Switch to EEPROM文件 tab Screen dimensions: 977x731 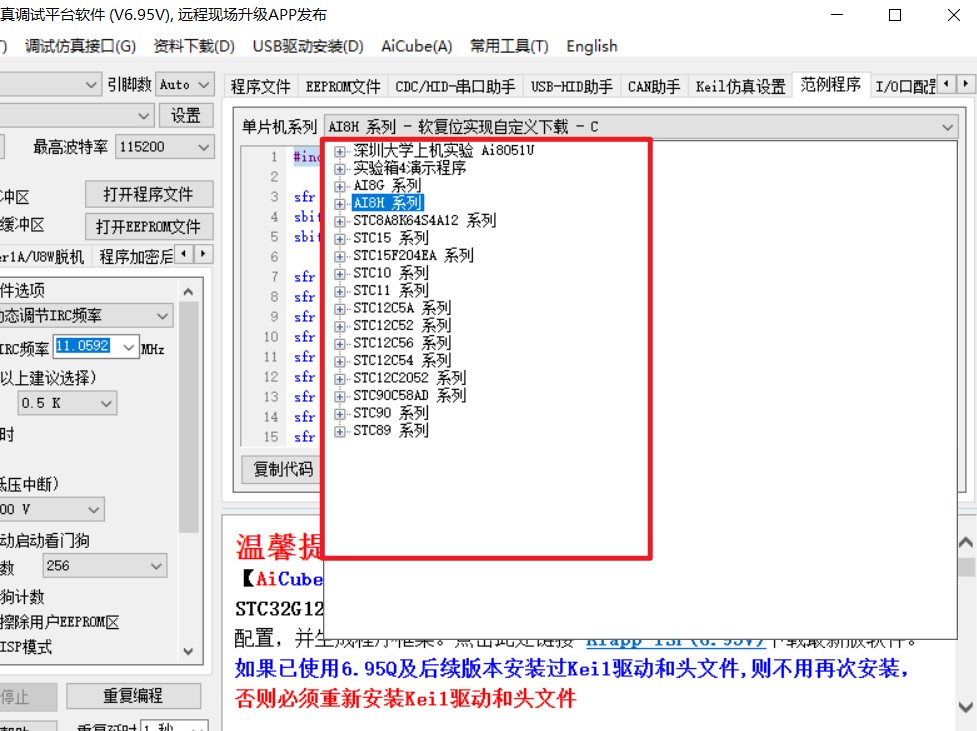343,87
